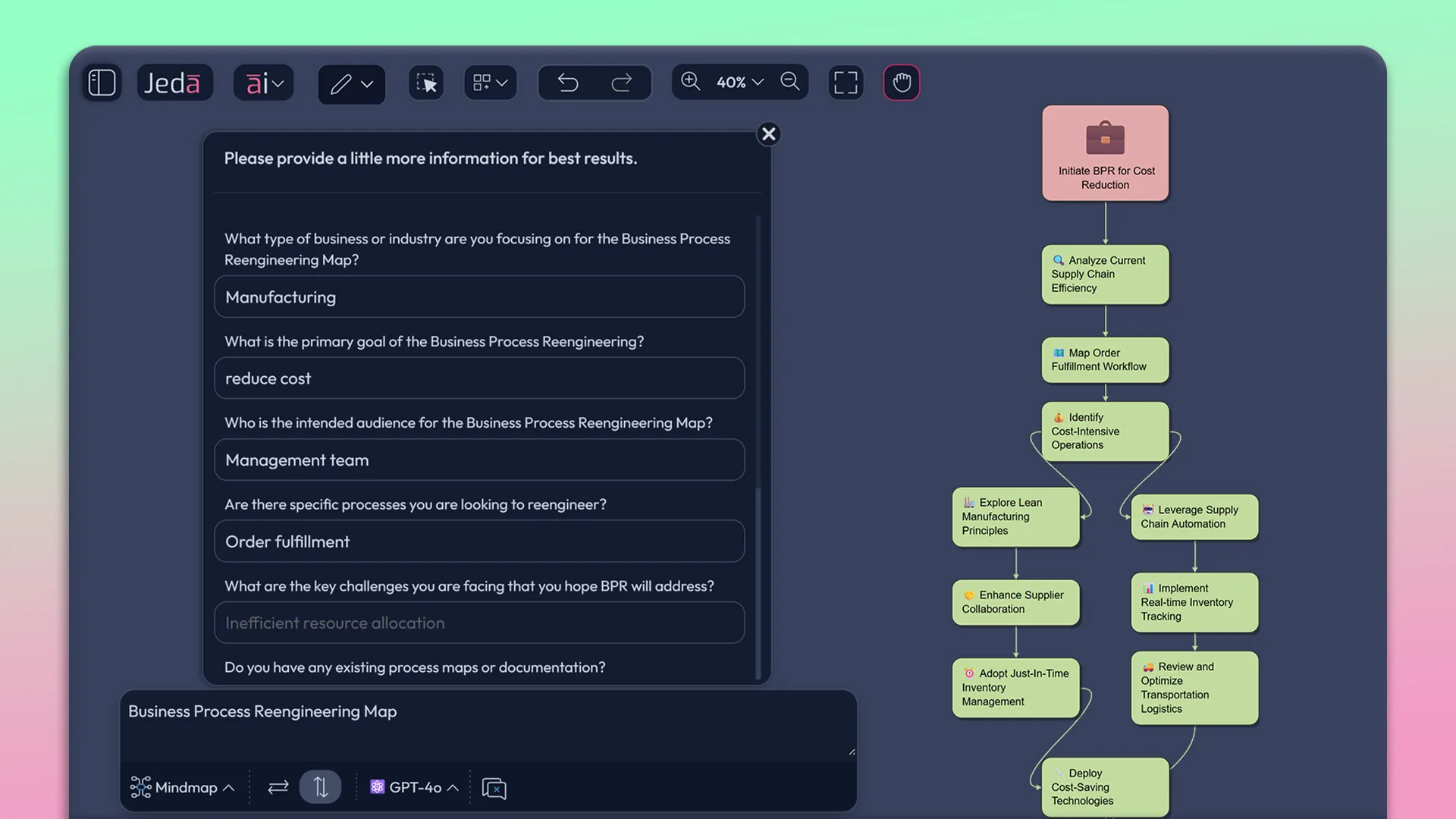Click the Jeda logo button

174,82
